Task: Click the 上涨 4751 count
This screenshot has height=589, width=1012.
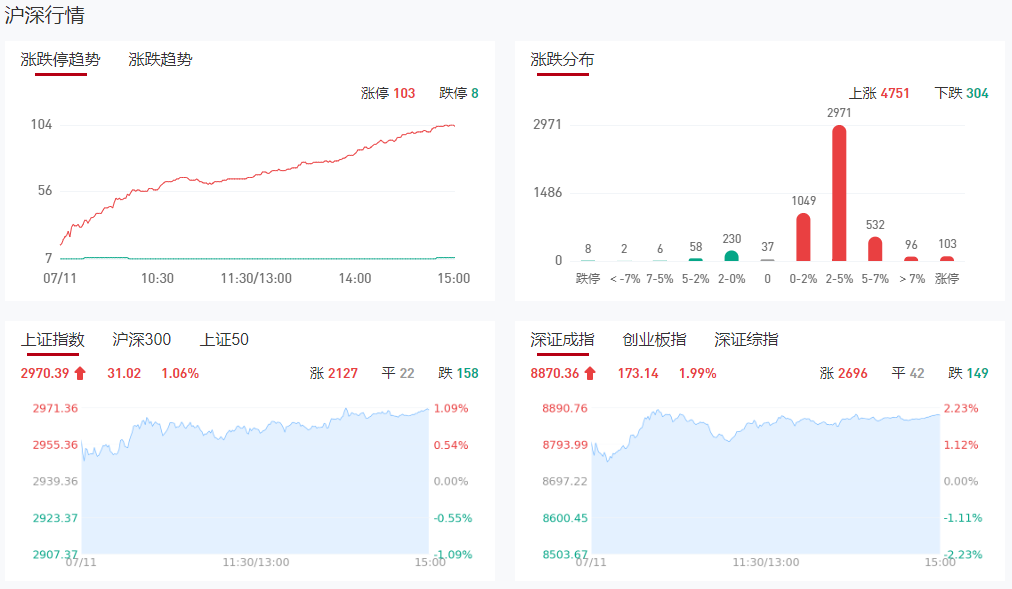Action: pyautogui.click(x=879, y=93)
